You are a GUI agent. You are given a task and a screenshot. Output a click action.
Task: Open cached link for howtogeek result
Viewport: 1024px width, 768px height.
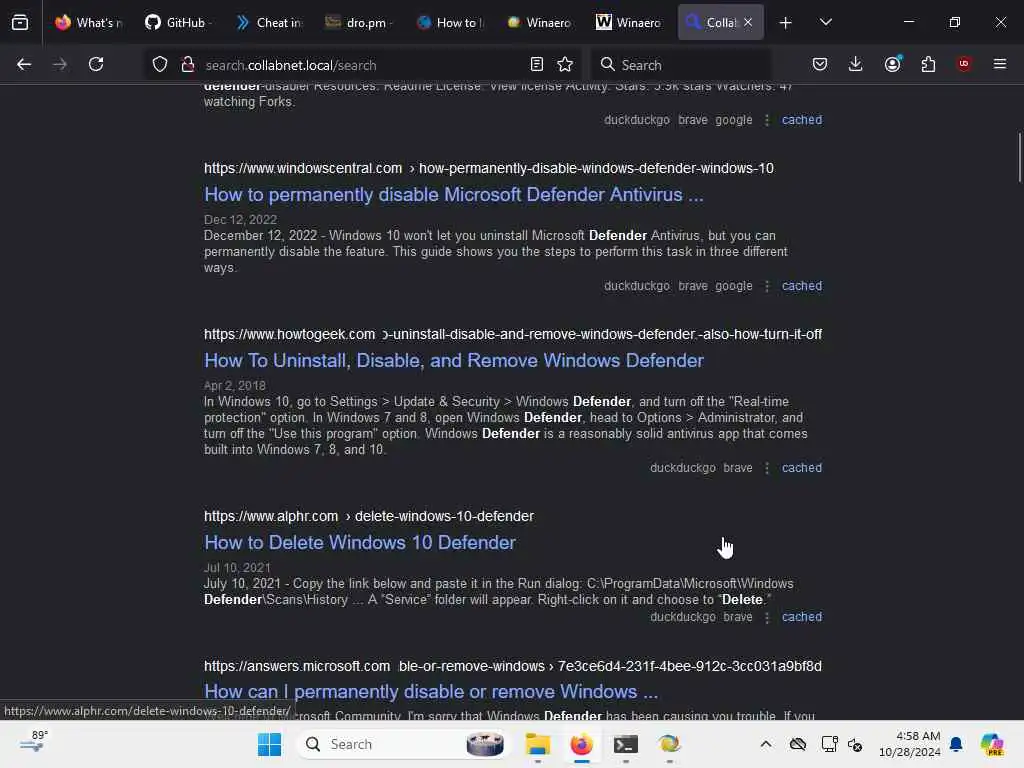point(802,468)
